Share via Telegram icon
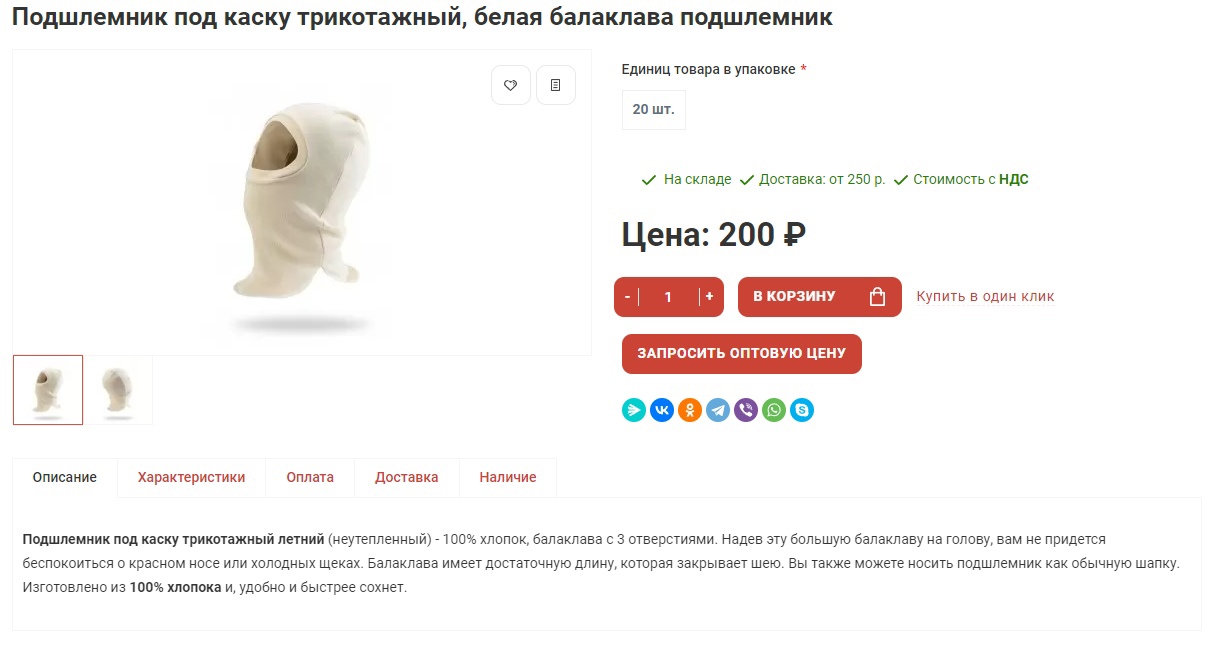 [x=718, y=410]
